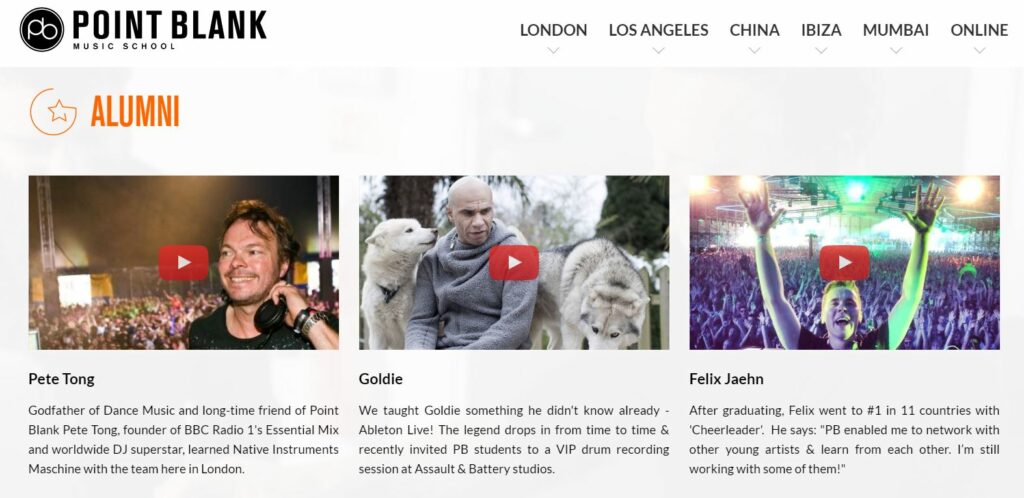The width and height of the screenshot is (1024, 498).
Task: Expand the chevron under Mumbai
Action: 896,50
